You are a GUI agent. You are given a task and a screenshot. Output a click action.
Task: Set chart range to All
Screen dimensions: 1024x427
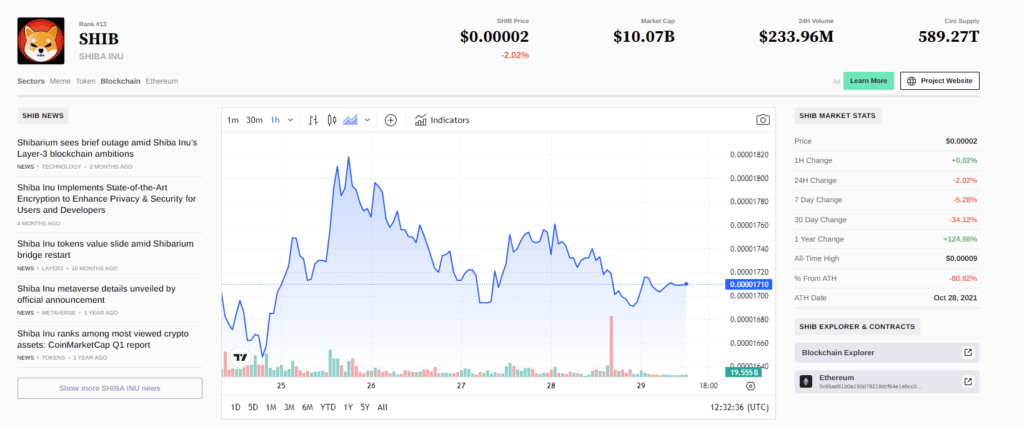383,407
